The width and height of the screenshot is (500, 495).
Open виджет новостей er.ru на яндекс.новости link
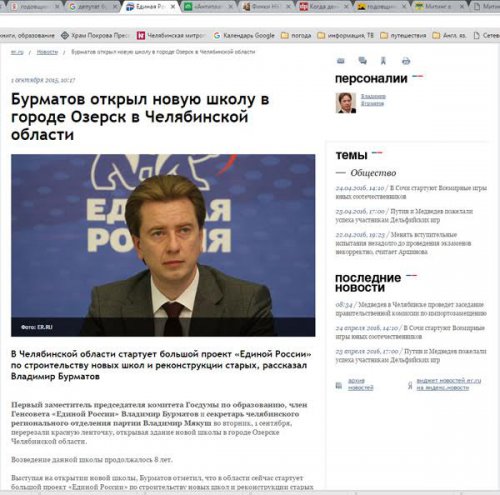(449, 384)
